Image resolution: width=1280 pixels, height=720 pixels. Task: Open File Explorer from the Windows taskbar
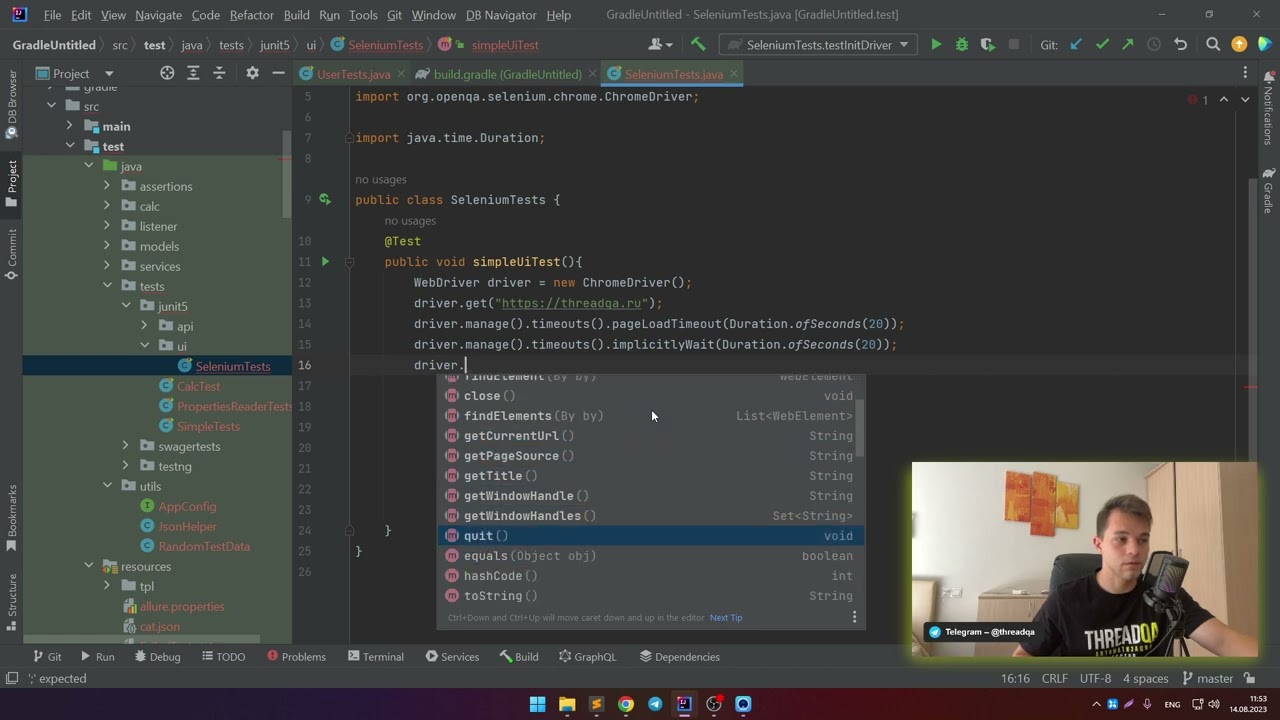click(567, 704)
